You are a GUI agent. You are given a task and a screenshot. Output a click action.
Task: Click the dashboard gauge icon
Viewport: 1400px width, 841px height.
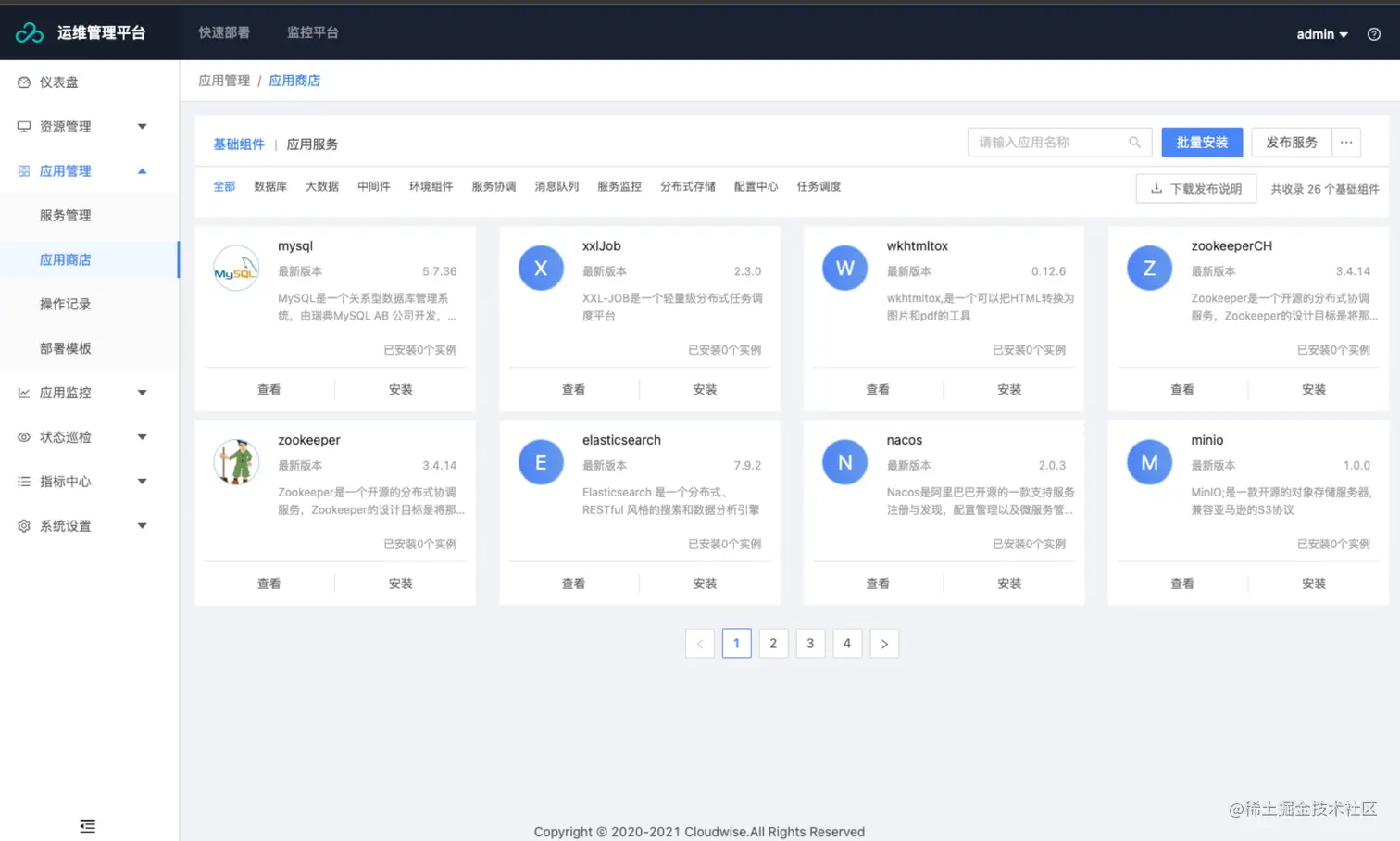click(x=24, y=82)
